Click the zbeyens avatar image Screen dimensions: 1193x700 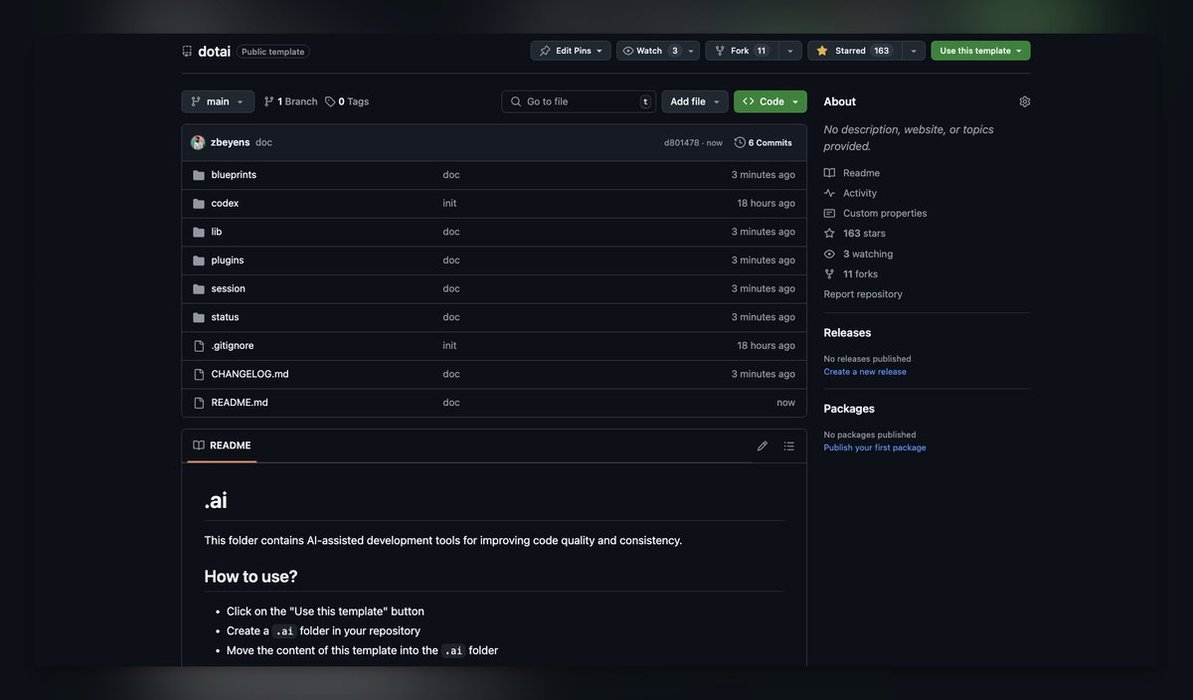198,143
